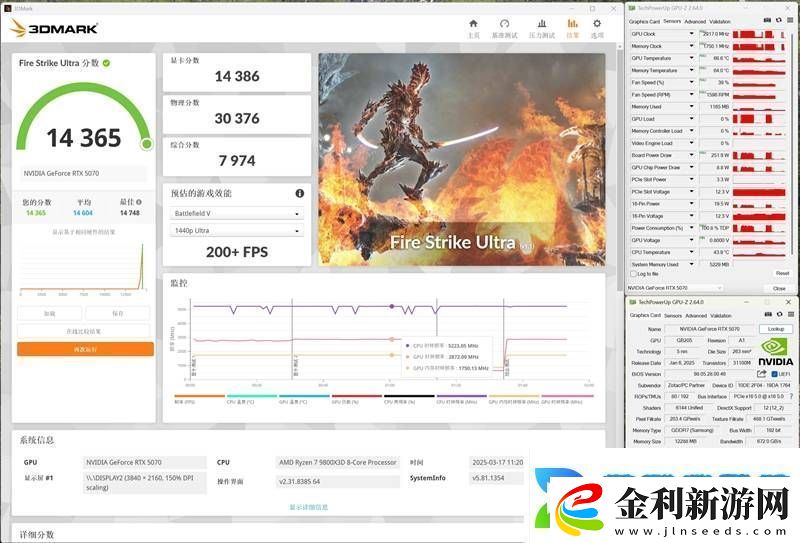Open the CPU Temperature sensor dropdown arrow
This screenshot has height=543, width=800.
tap(692, 253)
